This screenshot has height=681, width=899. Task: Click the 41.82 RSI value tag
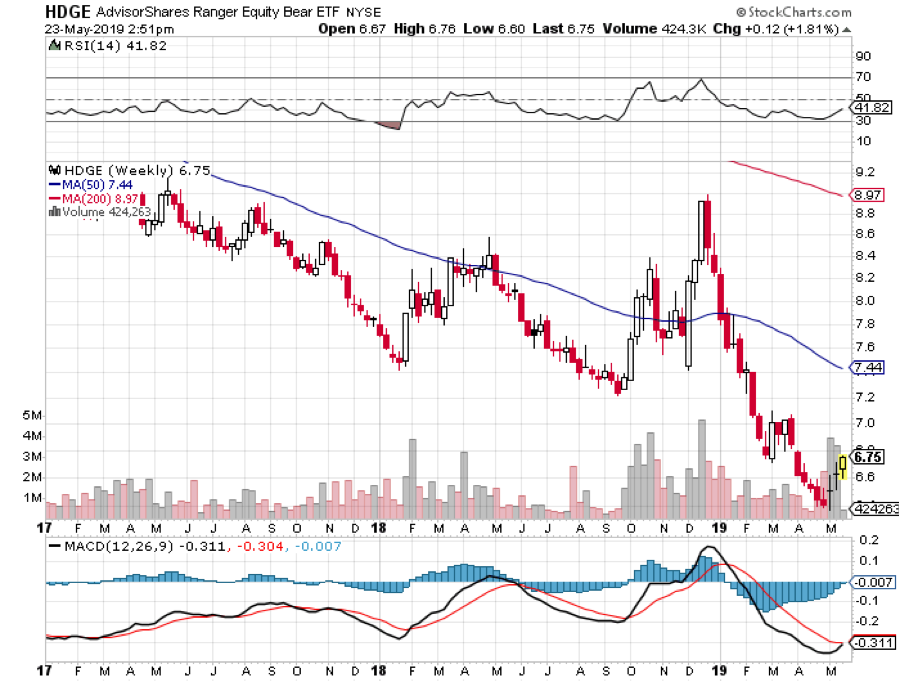pyautogui.click(x=872, y=108)
